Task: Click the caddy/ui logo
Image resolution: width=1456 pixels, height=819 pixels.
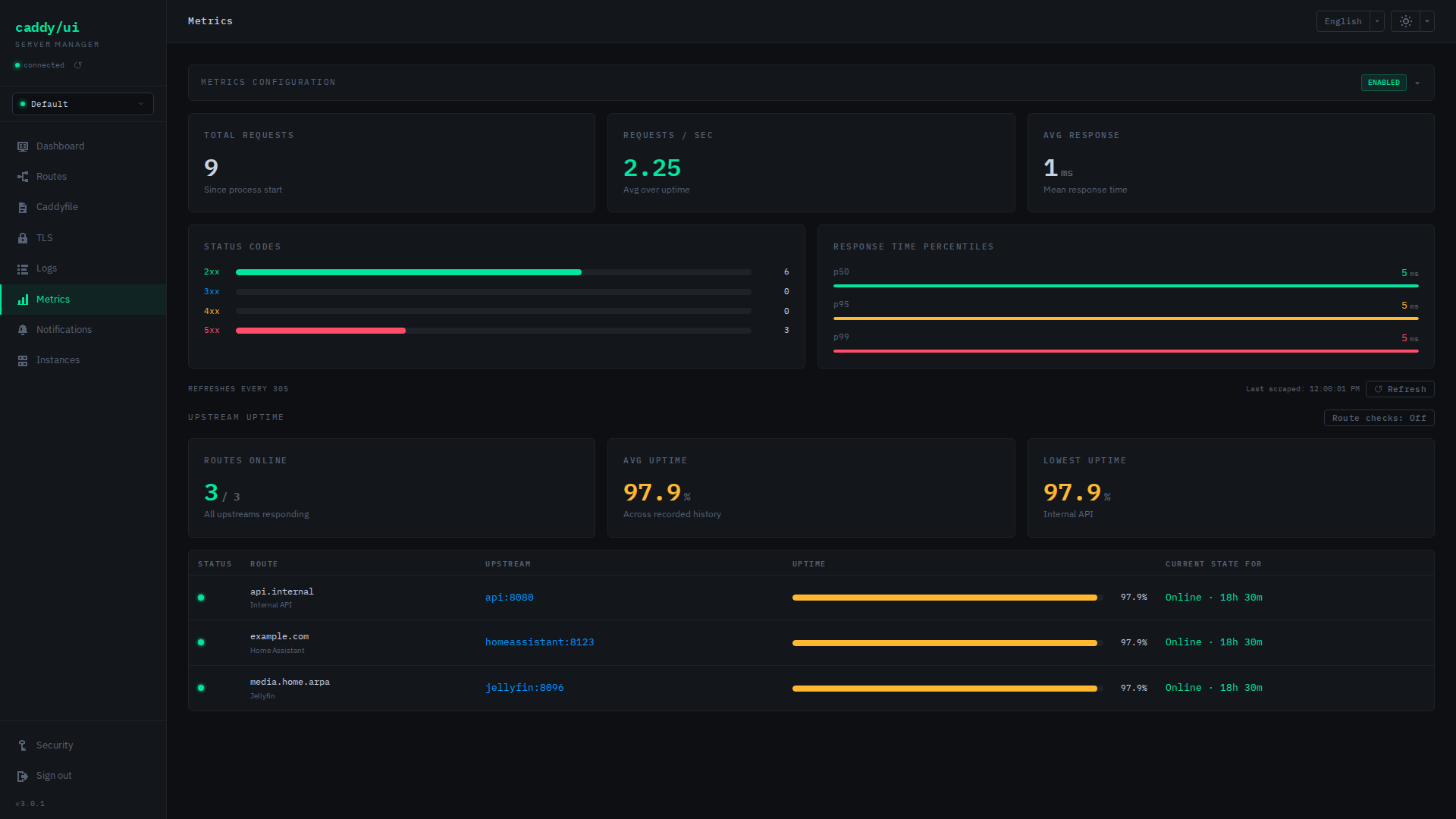Action: [x=47, y=27]
